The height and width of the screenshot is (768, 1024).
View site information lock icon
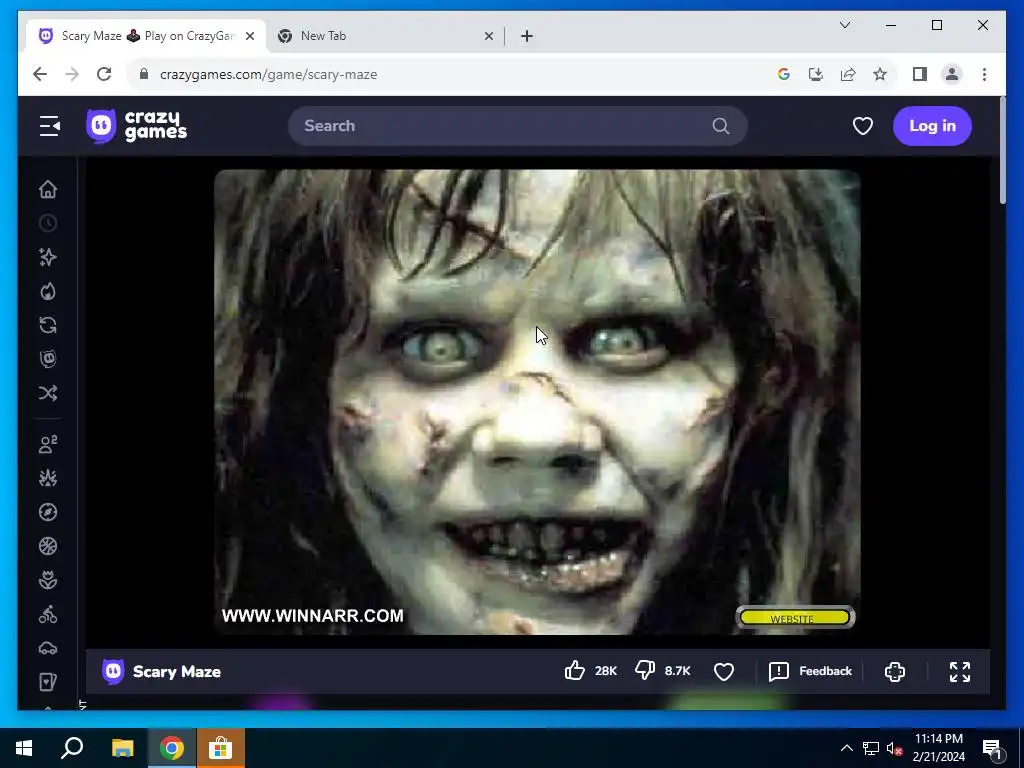click(144, 74)
